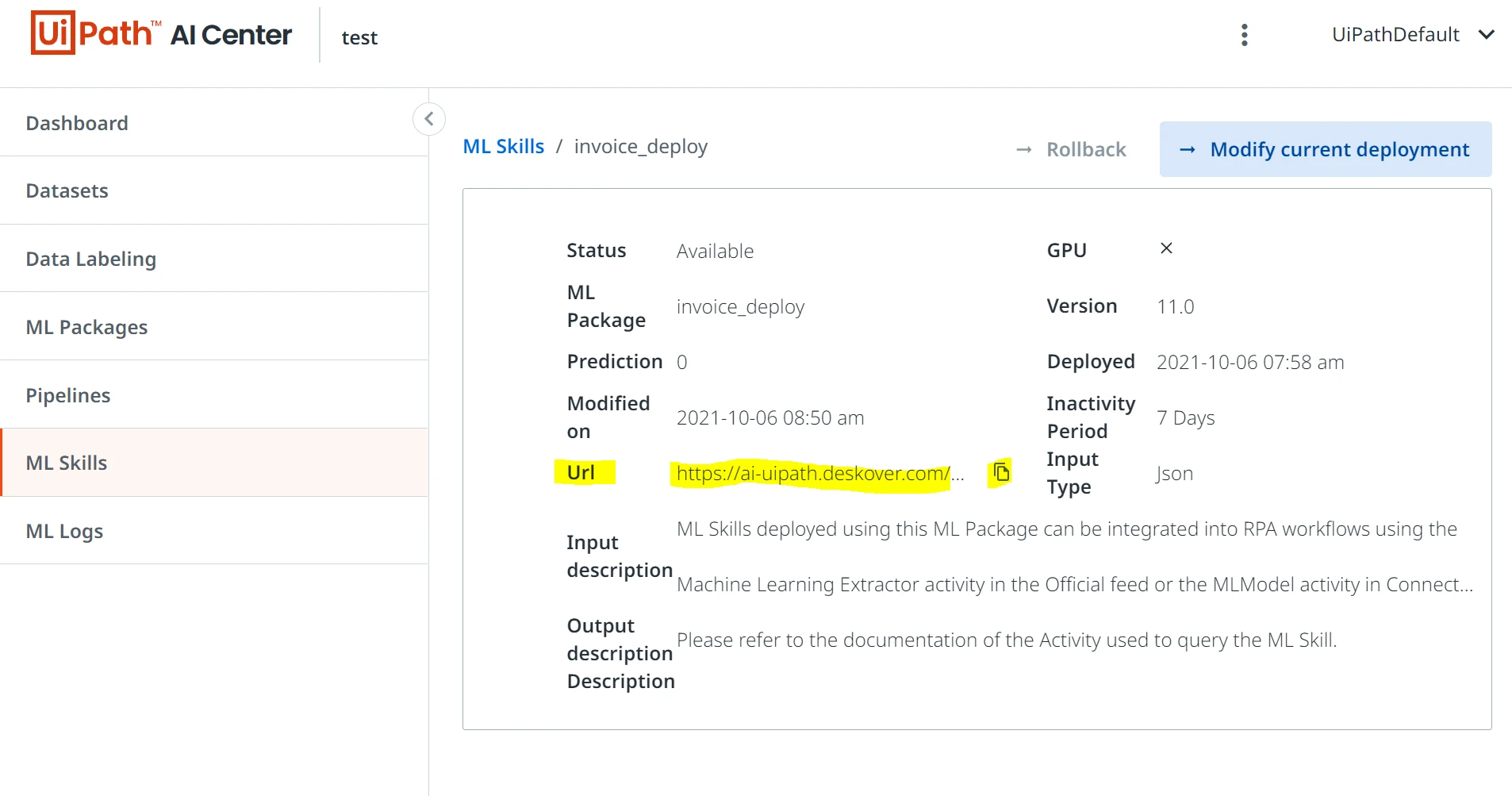This screenshot has height=796, width=1512.
Task: Click the input description text about RPA workflows
Action: 1075,557
